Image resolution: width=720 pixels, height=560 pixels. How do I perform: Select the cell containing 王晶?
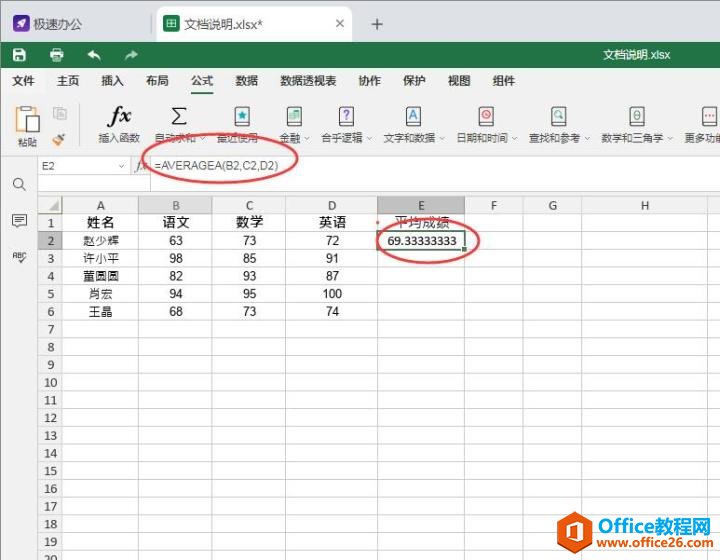[x=101, y=312]
